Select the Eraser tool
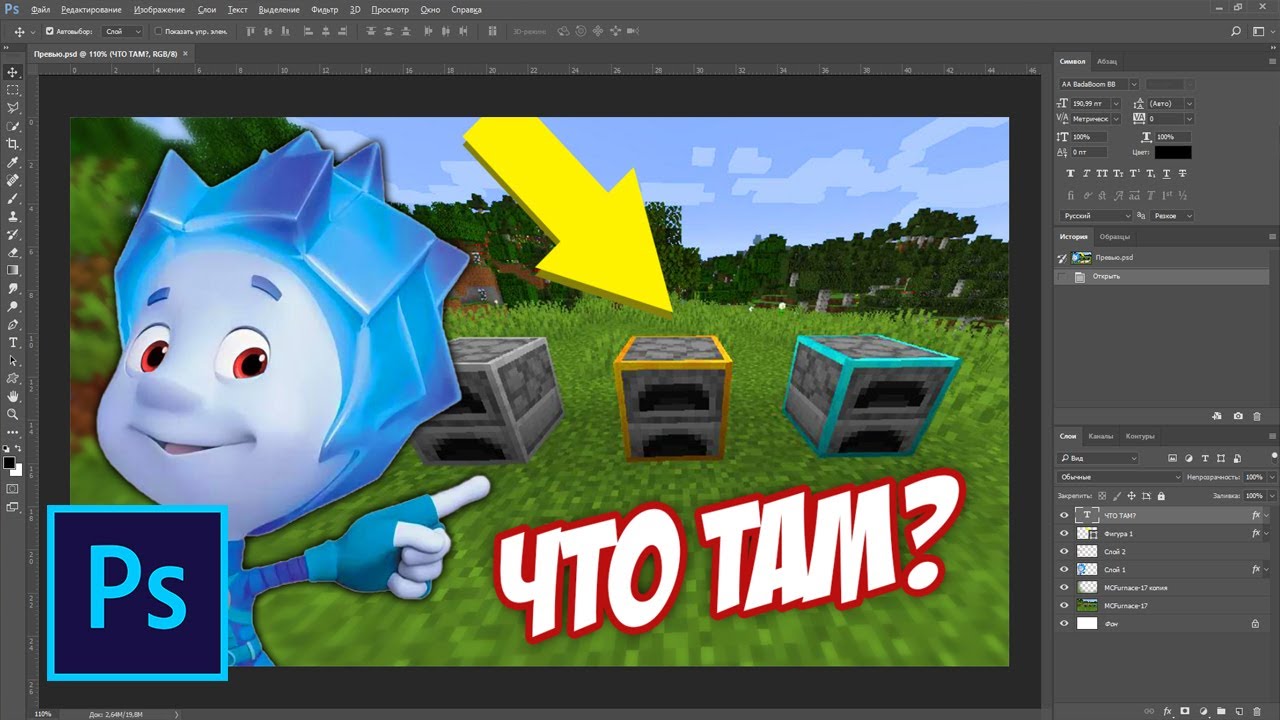1280x720 pixels. [13, 252]
